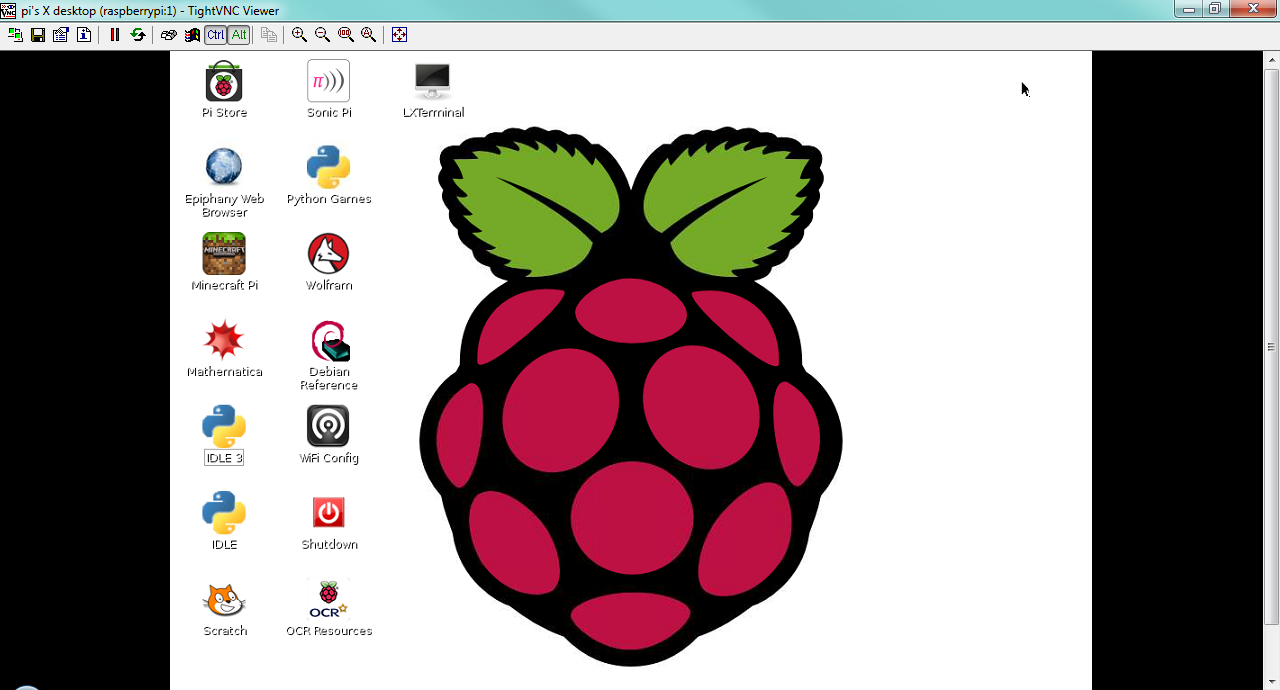
Task: Select the Scratch cat icon
Action: [x=224, y=608]
